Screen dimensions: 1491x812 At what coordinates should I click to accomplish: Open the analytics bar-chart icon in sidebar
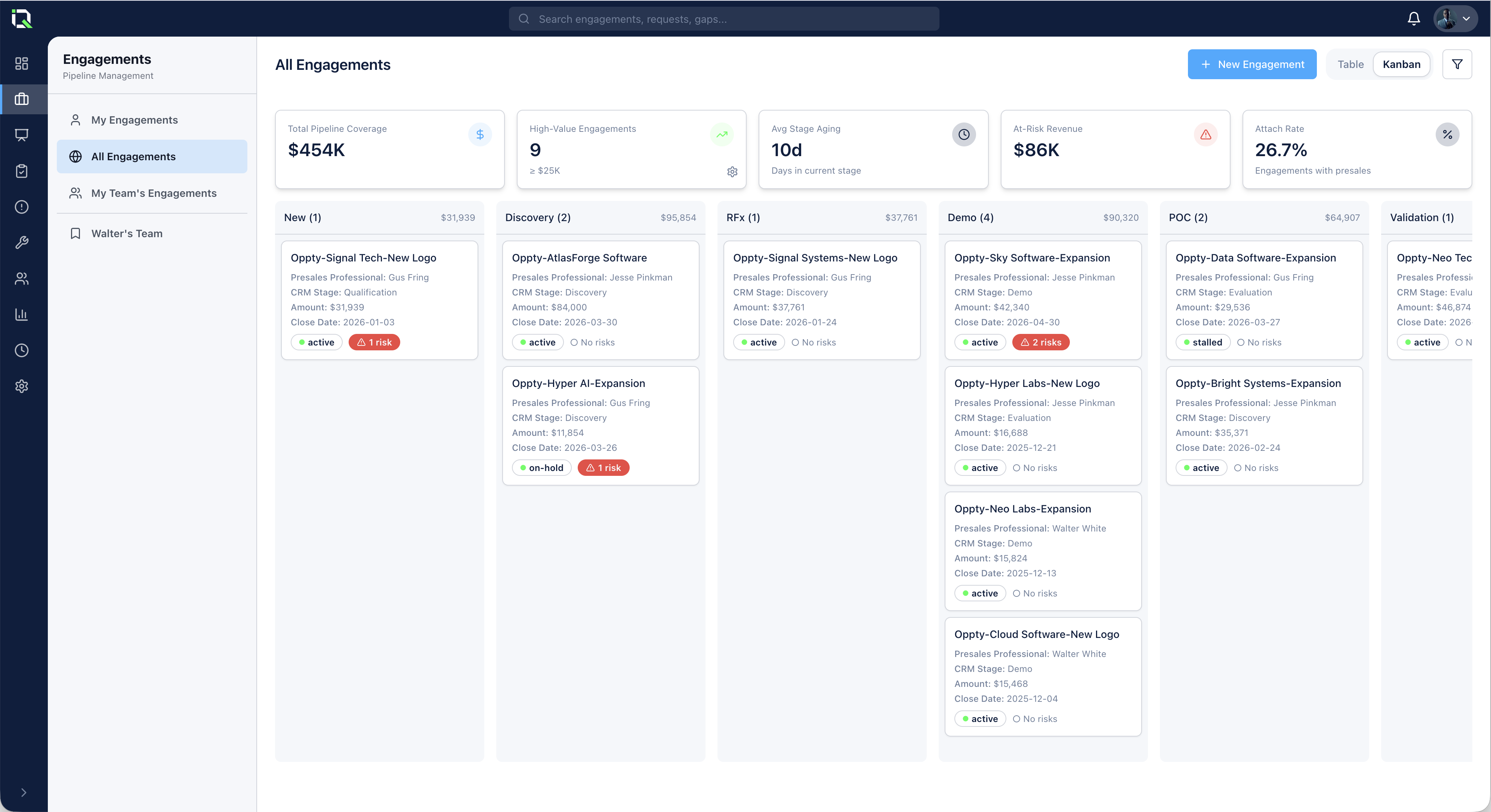[x=22, y=314]
